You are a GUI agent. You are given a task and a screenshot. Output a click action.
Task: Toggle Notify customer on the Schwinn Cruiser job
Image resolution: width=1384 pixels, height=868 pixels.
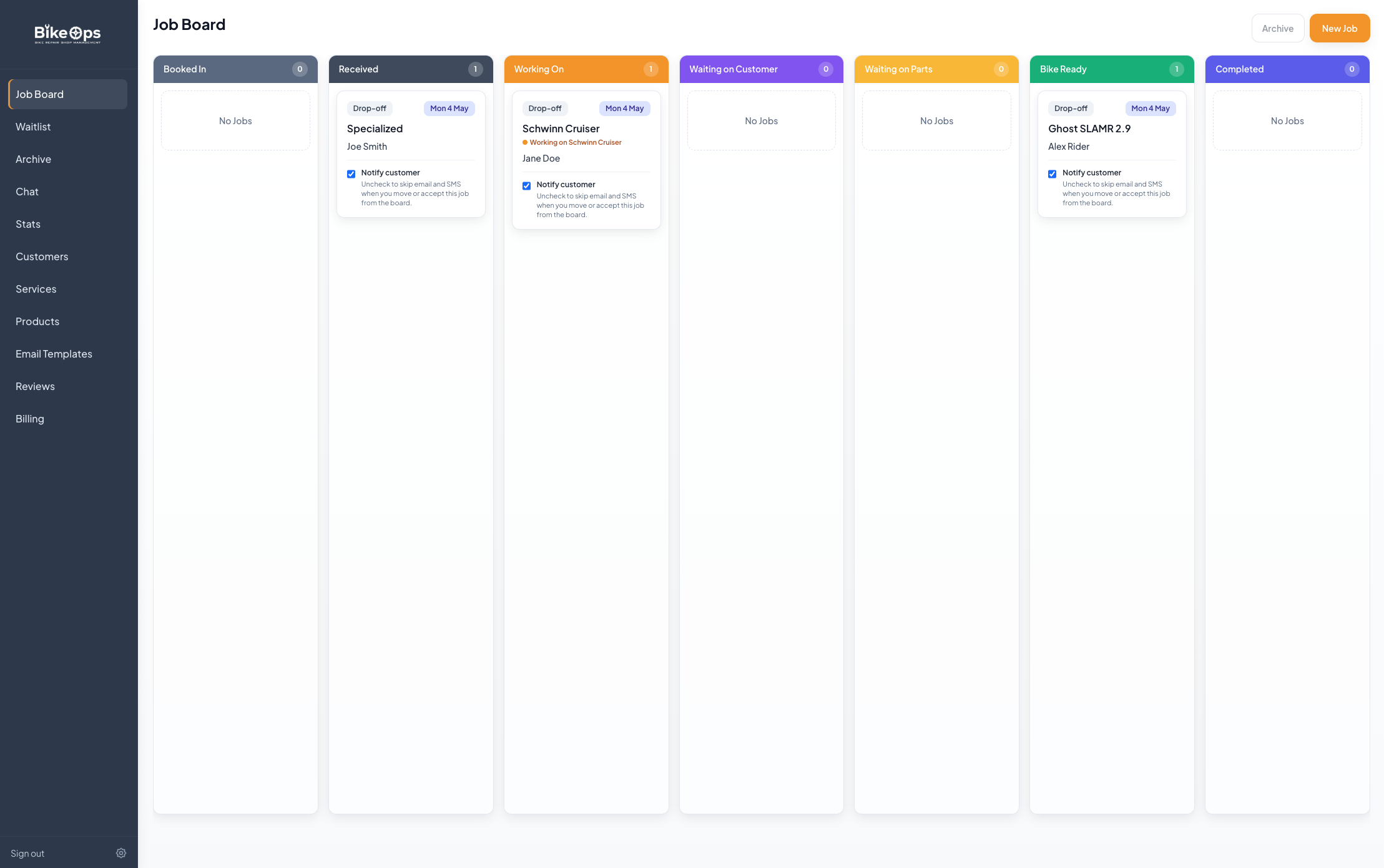(527, 186)
